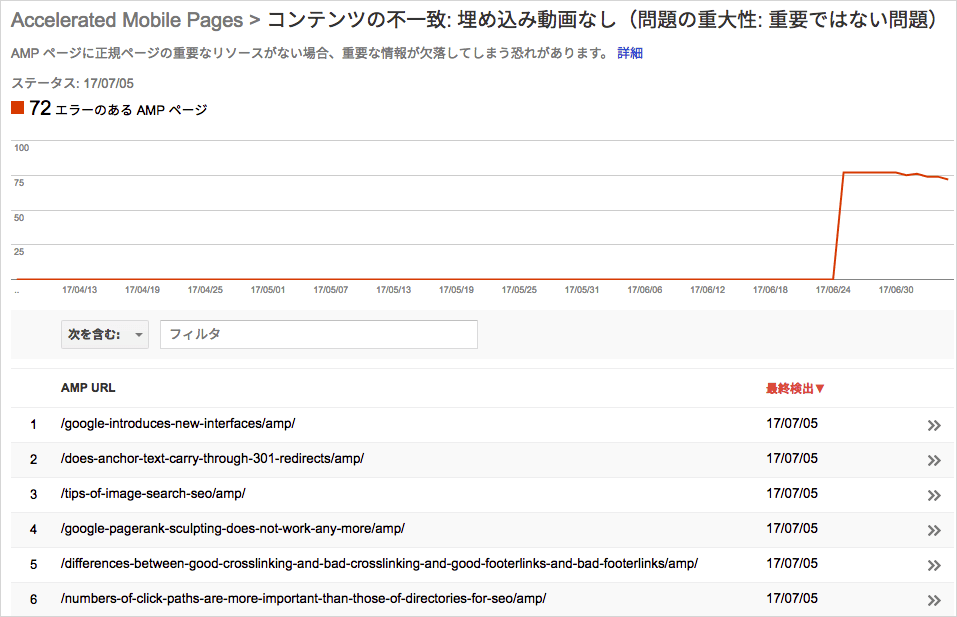Click 17/05/07 date label on chart axis

[331, 290]
